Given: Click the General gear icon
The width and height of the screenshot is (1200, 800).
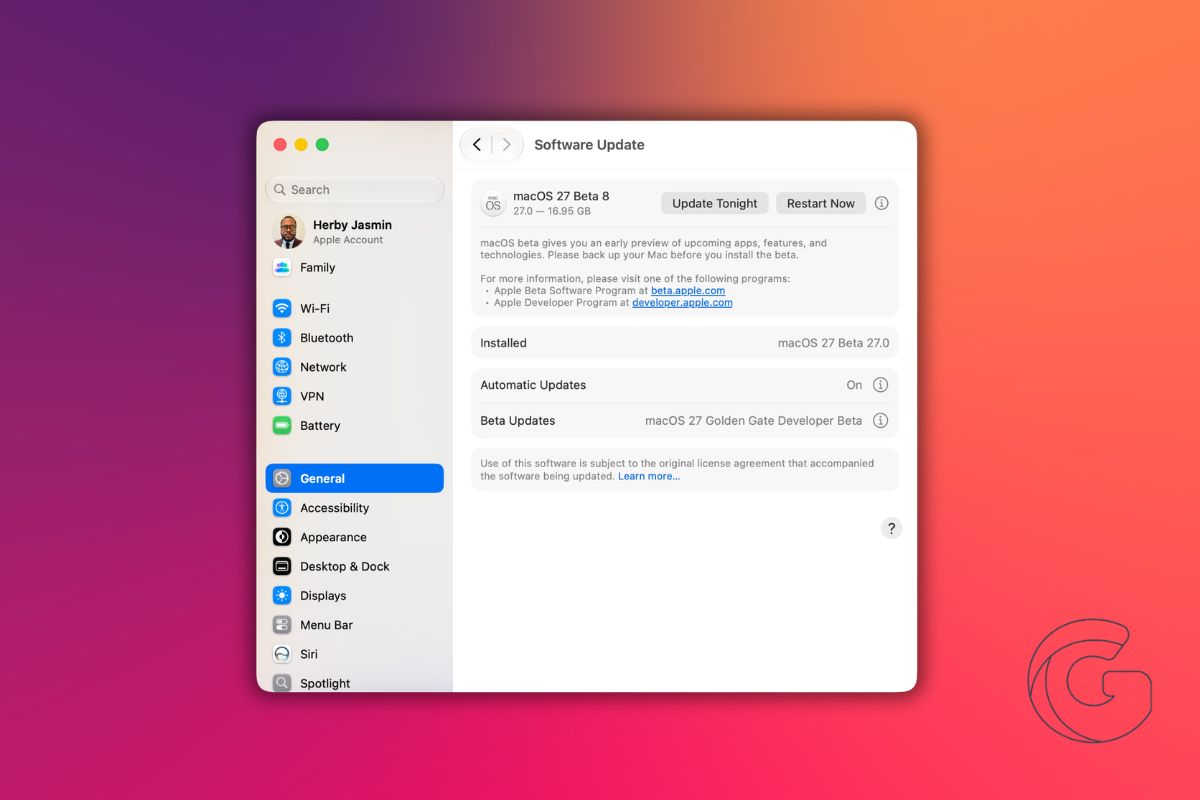Looking at the screenshot, I should click(x=282, y=478).
